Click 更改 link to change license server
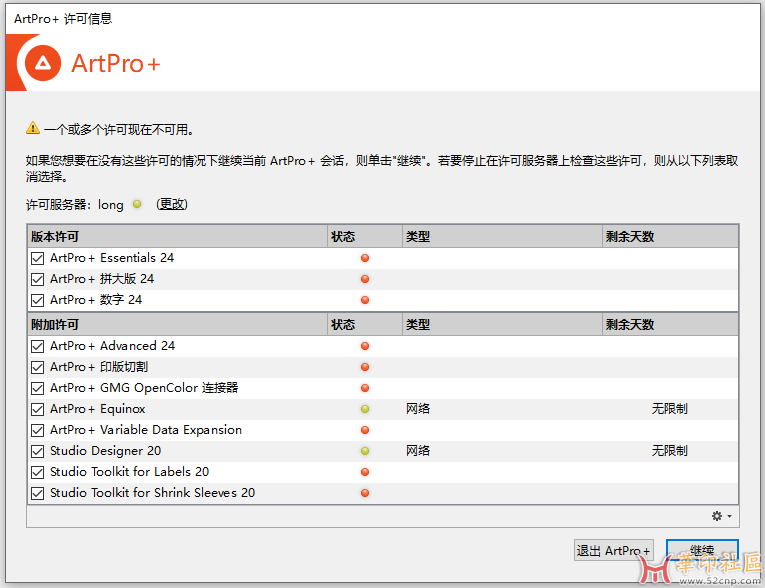Image resolution: width=765 pixels, height=588 pixels. pyautogui.click(x=172, y=204)
